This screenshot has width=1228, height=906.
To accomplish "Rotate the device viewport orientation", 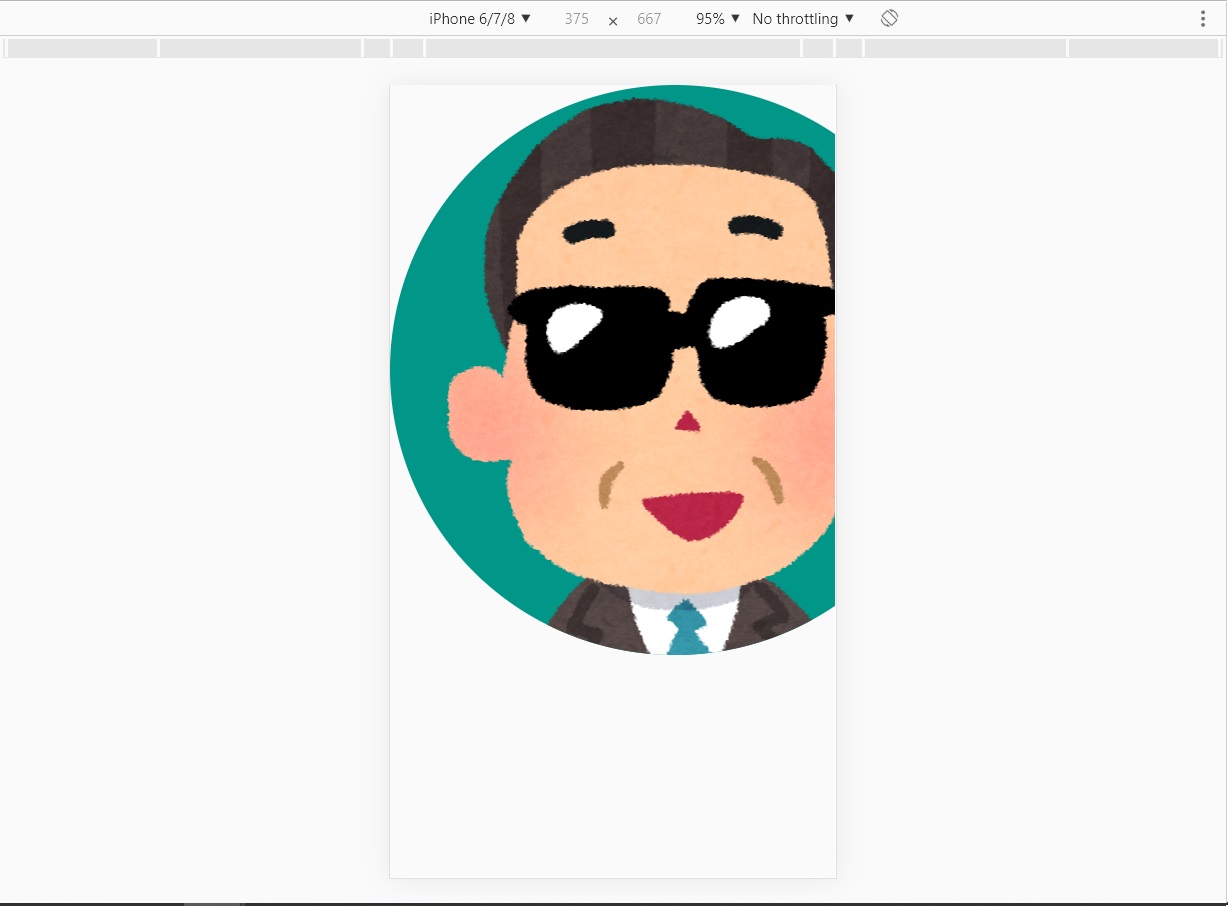I will 889,18.
